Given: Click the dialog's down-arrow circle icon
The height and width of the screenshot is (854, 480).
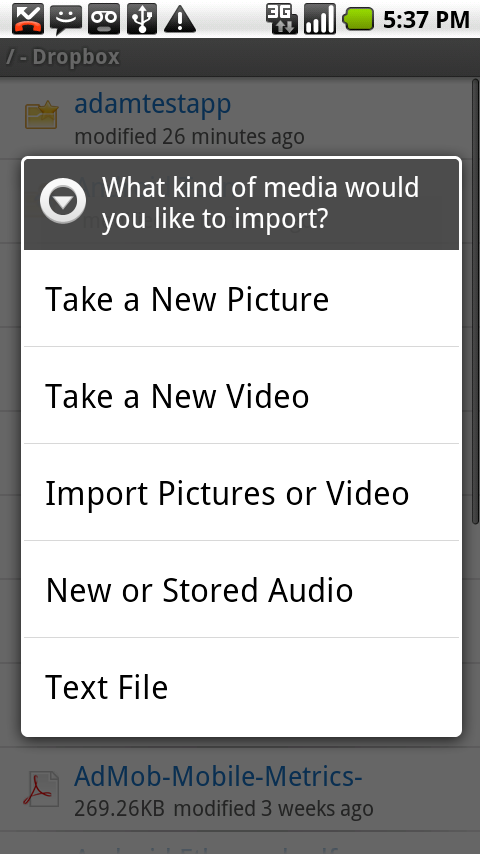Looking at the screenshot, I should coord(63,203).
